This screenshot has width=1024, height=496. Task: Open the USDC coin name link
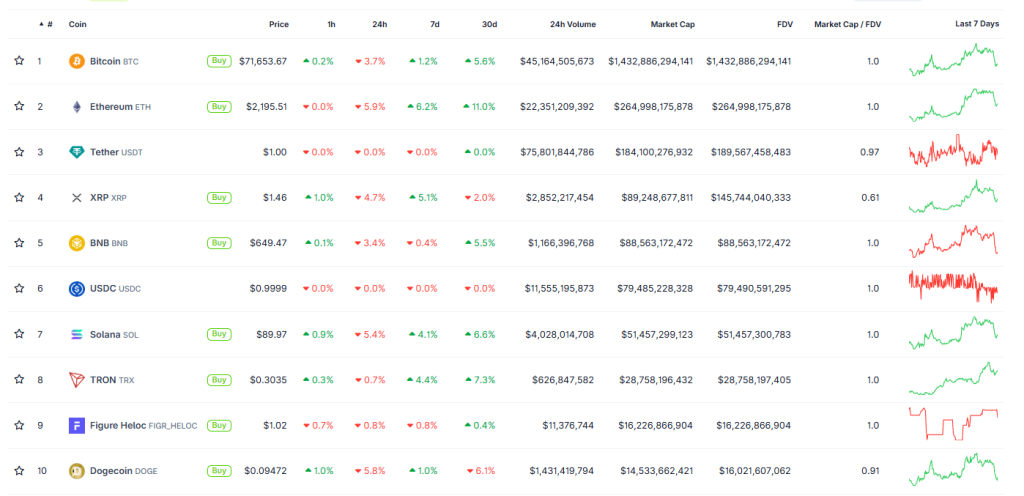[104, 289]
